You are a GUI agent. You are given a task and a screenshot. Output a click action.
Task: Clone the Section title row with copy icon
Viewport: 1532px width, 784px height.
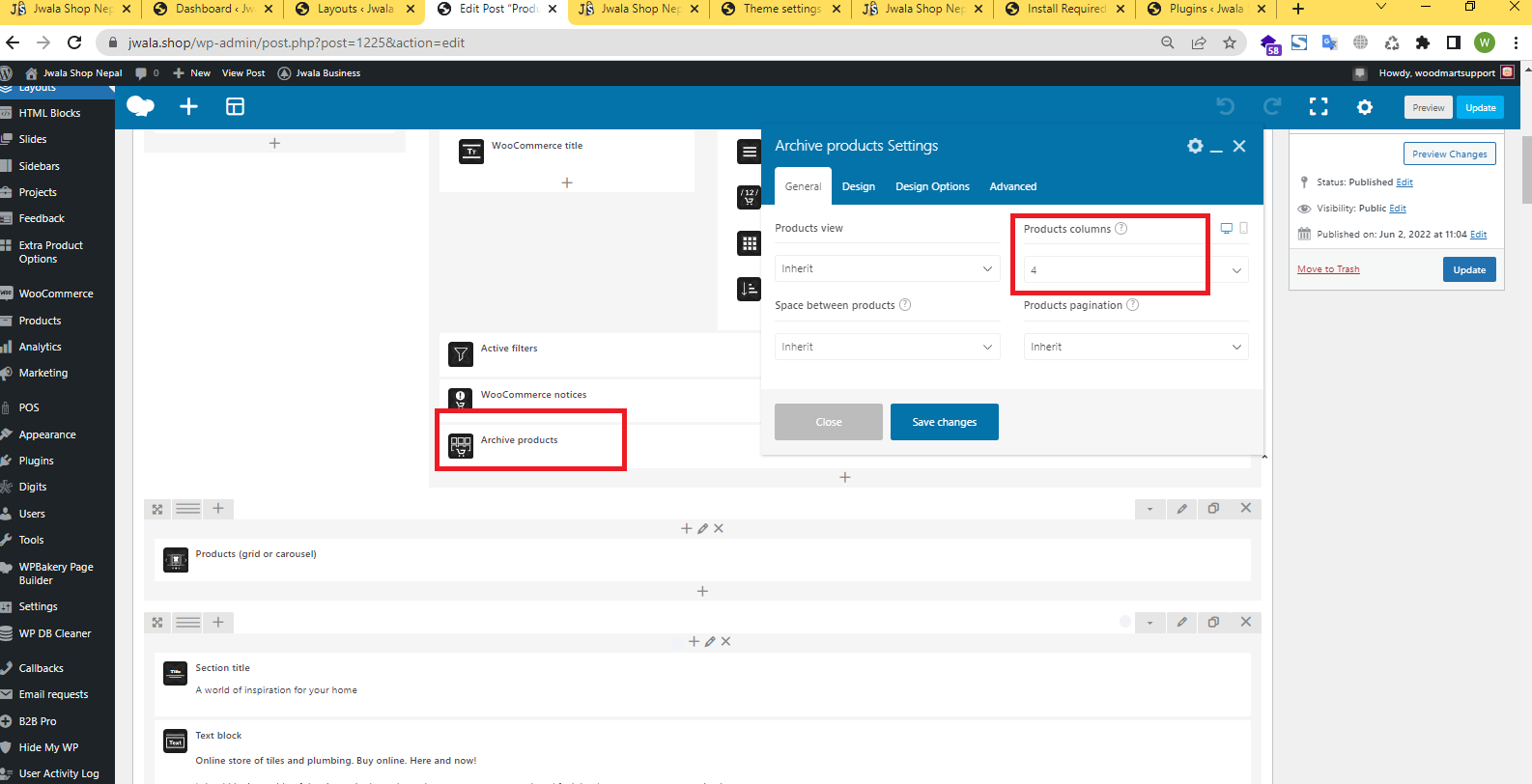1213,623
